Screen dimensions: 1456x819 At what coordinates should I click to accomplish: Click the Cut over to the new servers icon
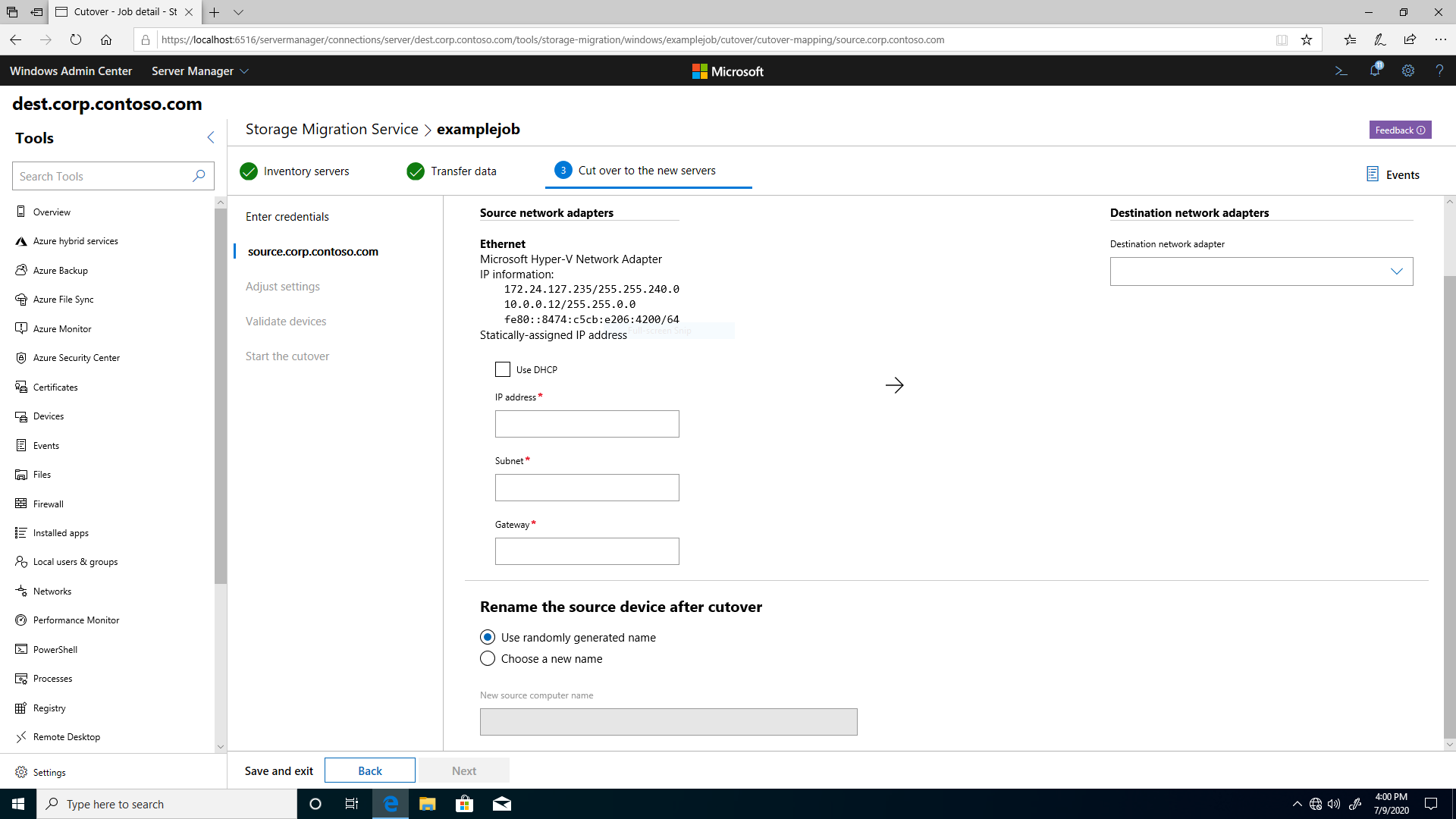click(x=563, y=170)
